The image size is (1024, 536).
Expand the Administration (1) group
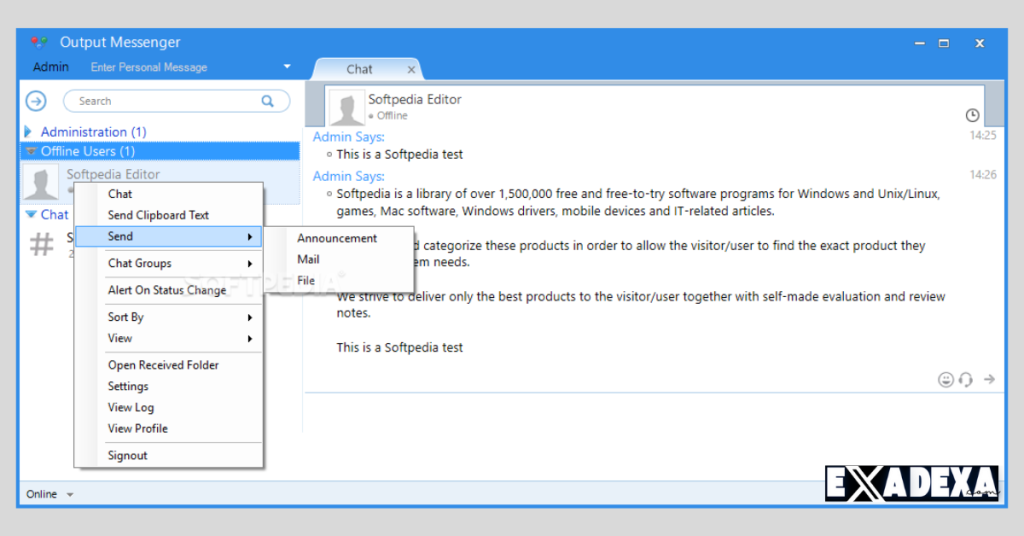tap(28, 132)
